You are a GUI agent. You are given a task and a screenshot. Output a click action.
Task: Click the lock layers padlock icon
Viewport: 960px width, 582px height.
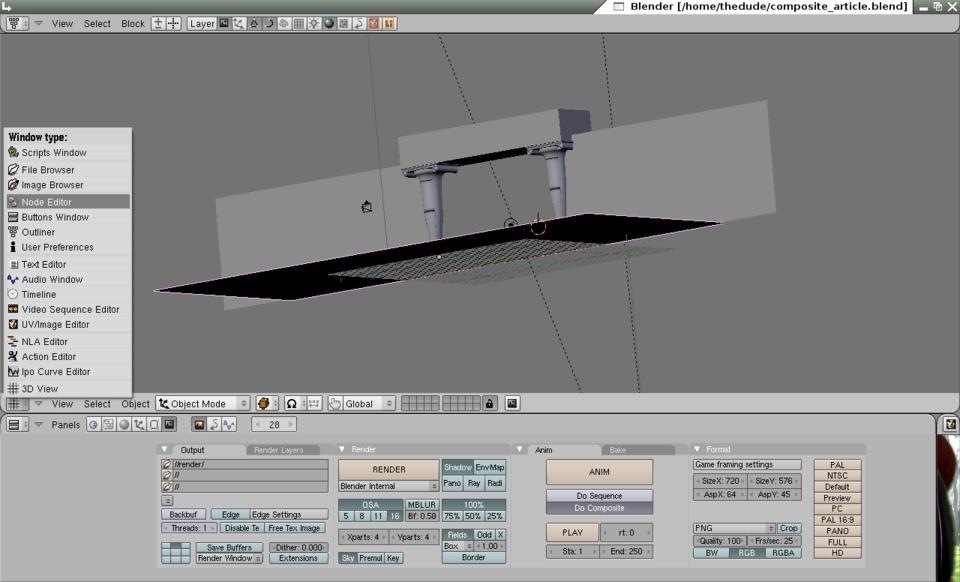tap(489, 404)
